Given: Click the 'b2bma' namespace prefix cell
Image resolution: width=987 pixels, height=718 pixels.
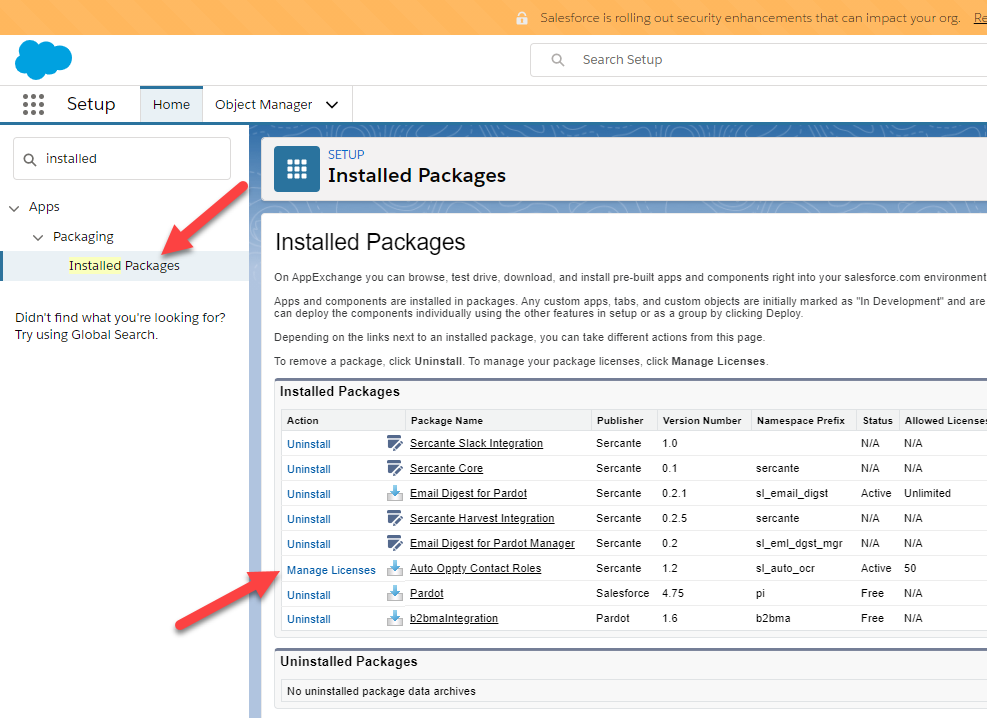Looking at the screenshot, I should click(x=773, y=619).
